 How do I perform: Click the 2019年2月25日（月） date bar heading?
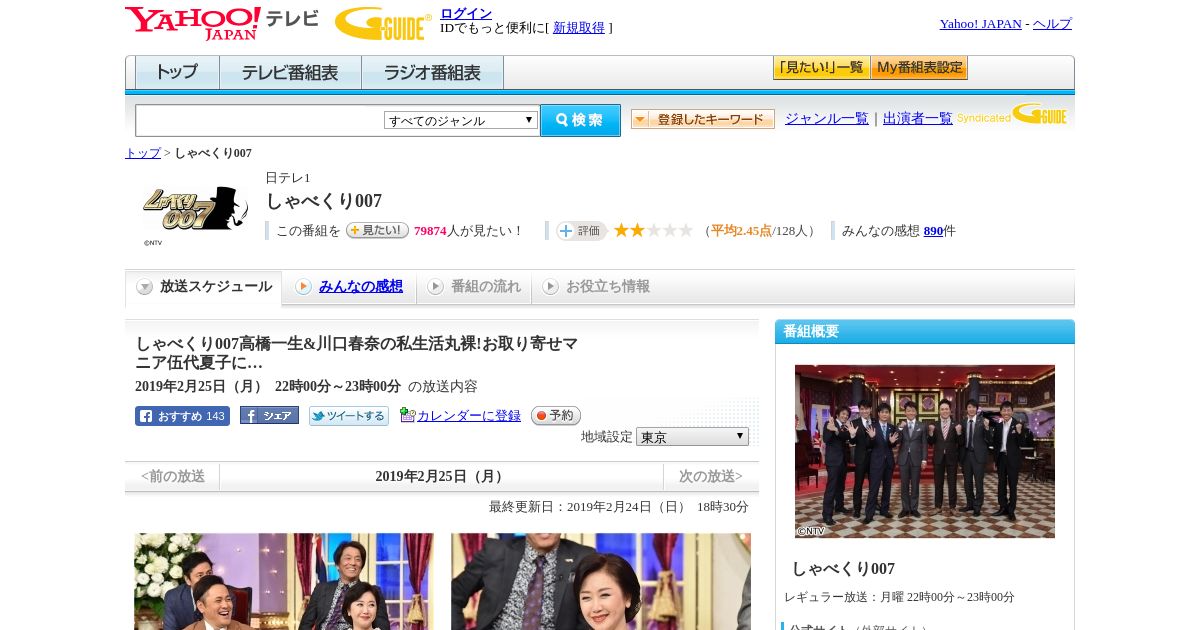(441, 477)
